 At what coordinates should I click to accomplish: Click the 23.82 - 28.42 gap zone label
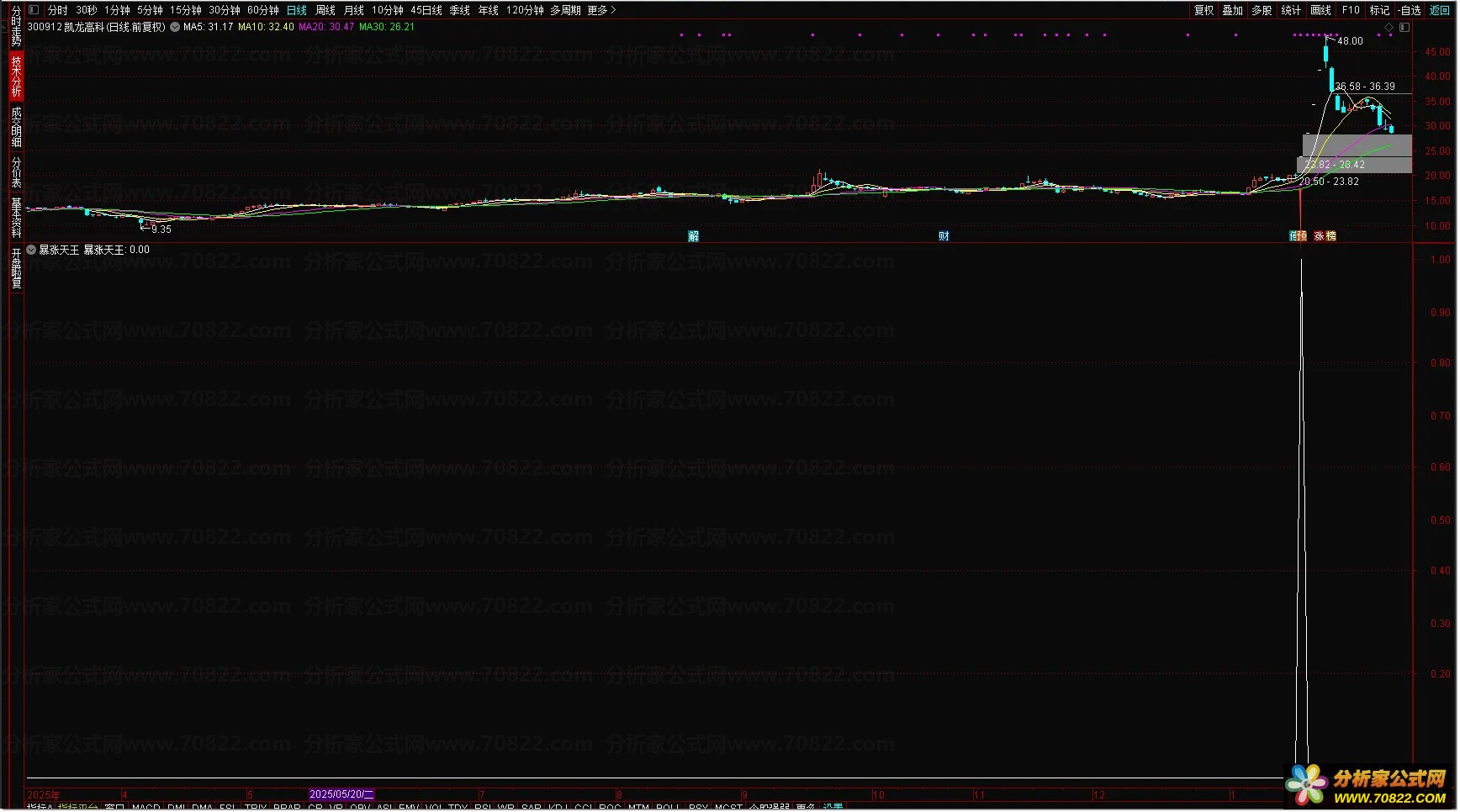tap(1335, 165)
